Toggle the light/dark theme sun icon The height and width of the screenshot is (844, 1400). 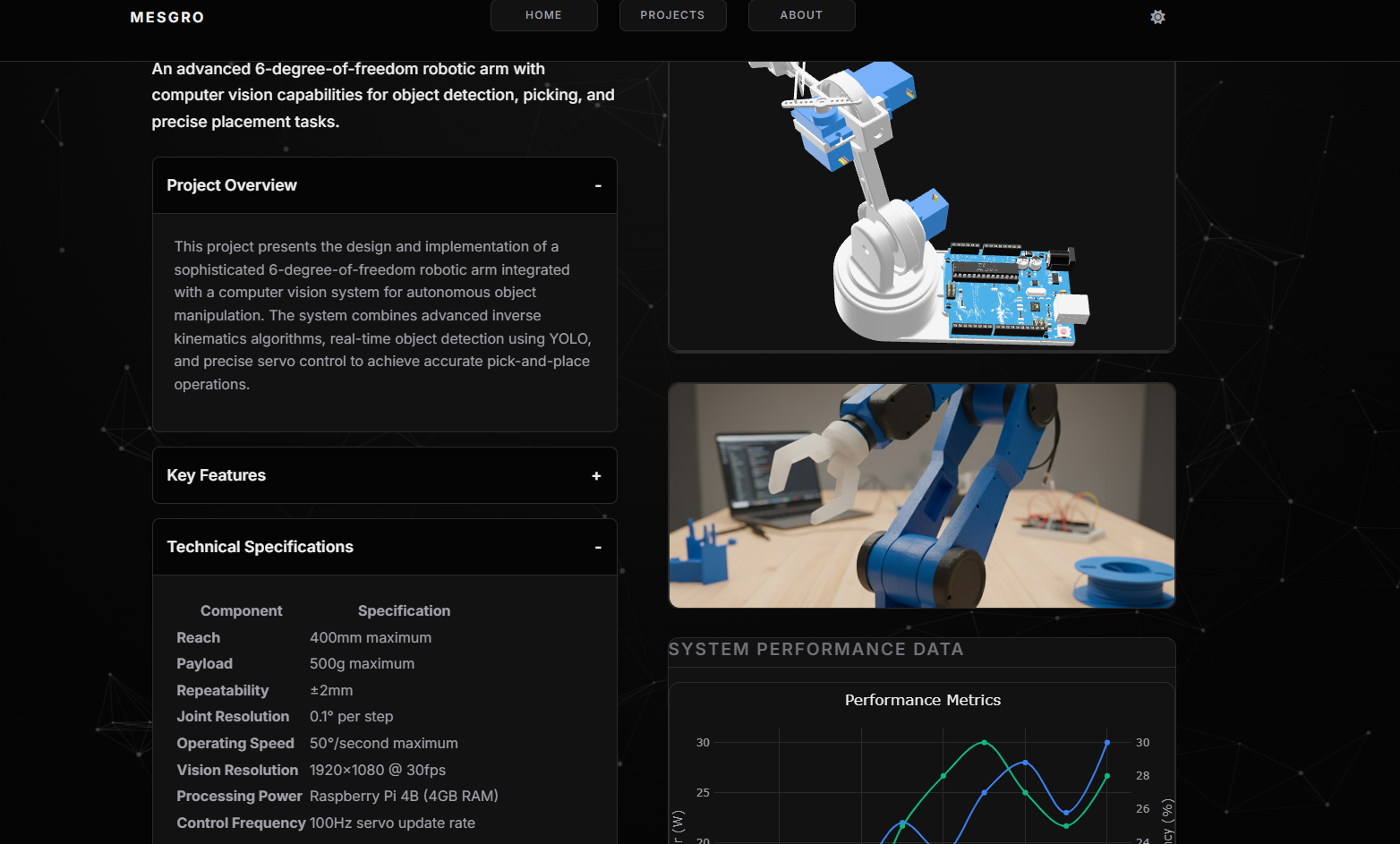(1157, 17)
